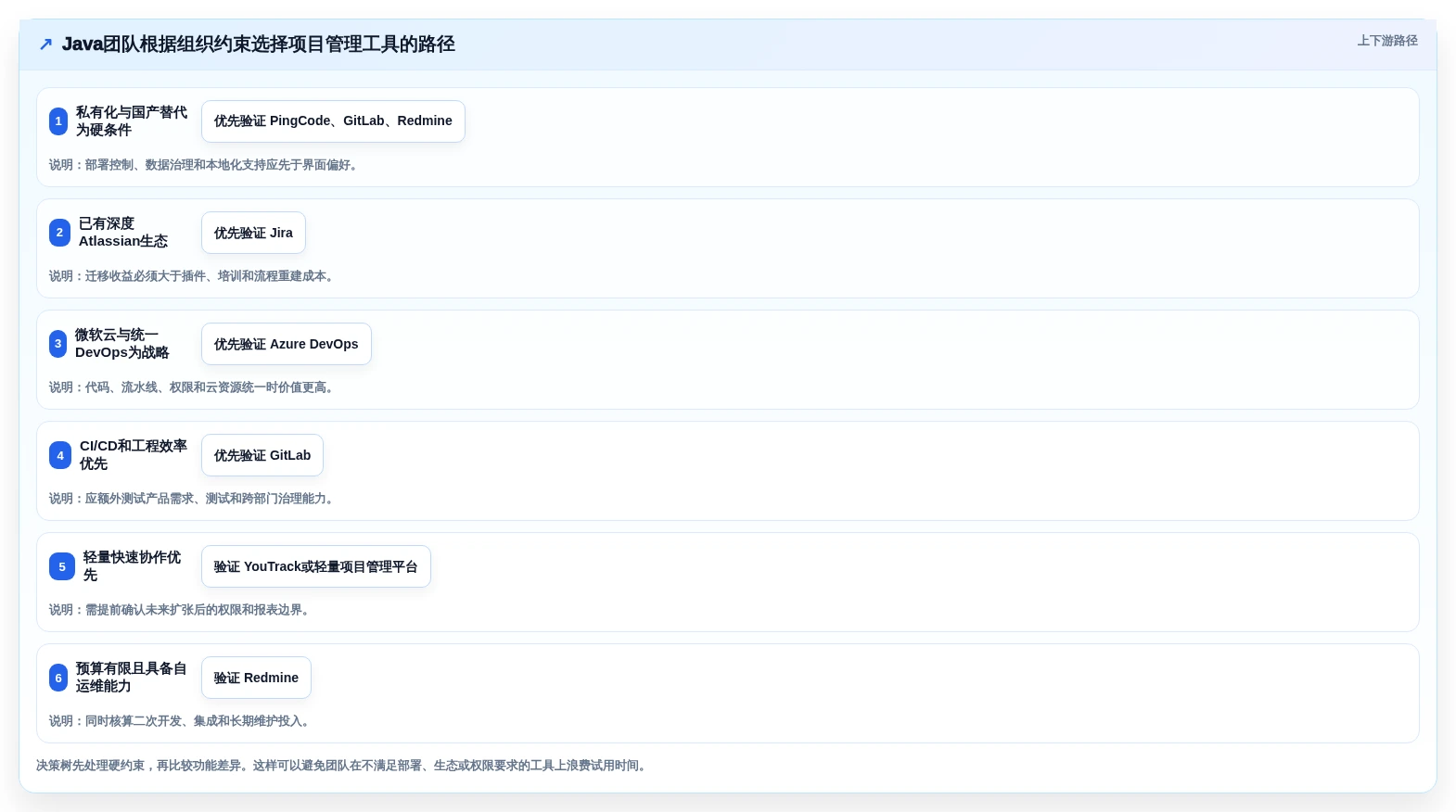Viewport: 1456px width, 812px height.
Task: Click step number badge 4
Action: 60,455
